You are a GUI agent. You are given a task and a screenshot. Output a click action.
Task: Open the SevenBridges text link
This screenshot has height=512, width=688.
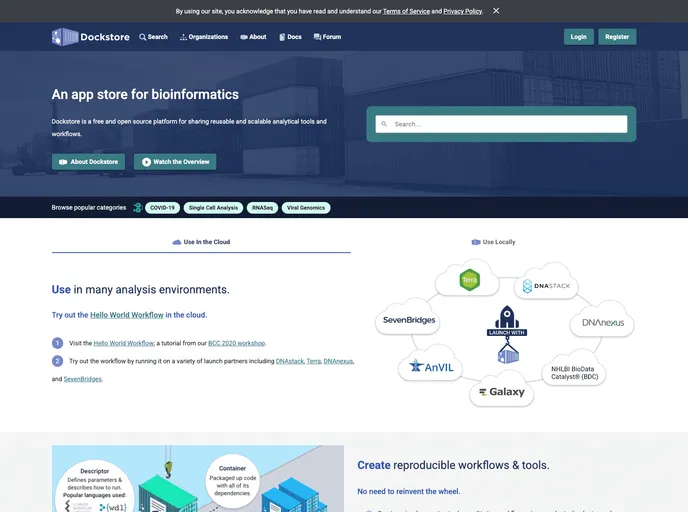click(x=82, y=379)
